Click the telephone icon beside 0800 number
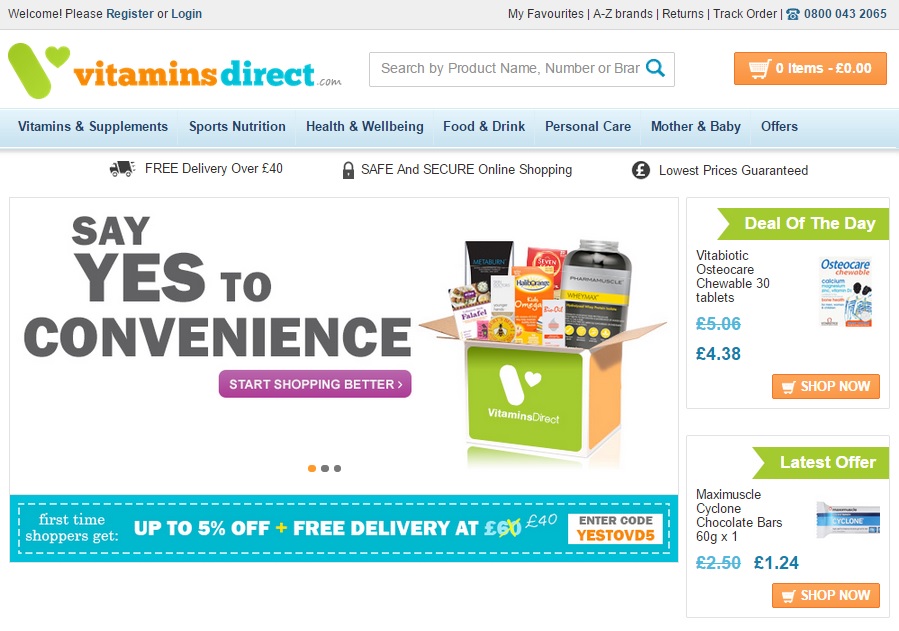Image resolution: width=899 pixels, height=631 pixels. pyautogui.click(x=792, y=14)
